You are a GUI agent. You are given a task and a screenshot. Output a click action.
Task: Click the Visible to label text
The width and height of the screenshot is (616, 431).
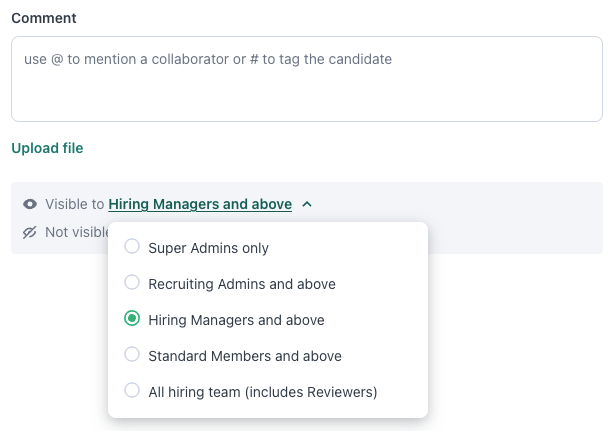(x=75, y=204)
